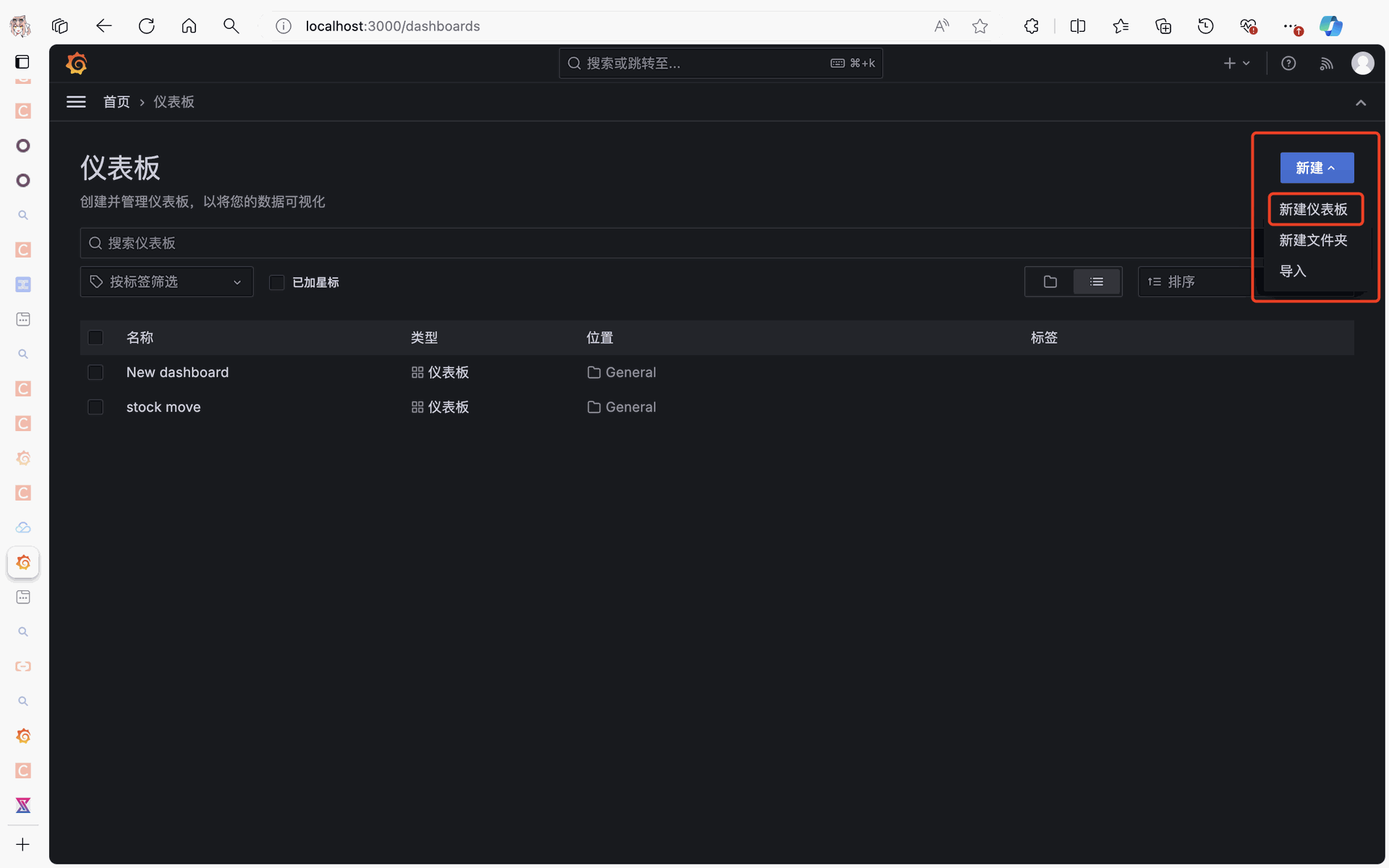Collapse the top bar with chevron
The image size is (1389, 868).
(x=1361, y=103)
